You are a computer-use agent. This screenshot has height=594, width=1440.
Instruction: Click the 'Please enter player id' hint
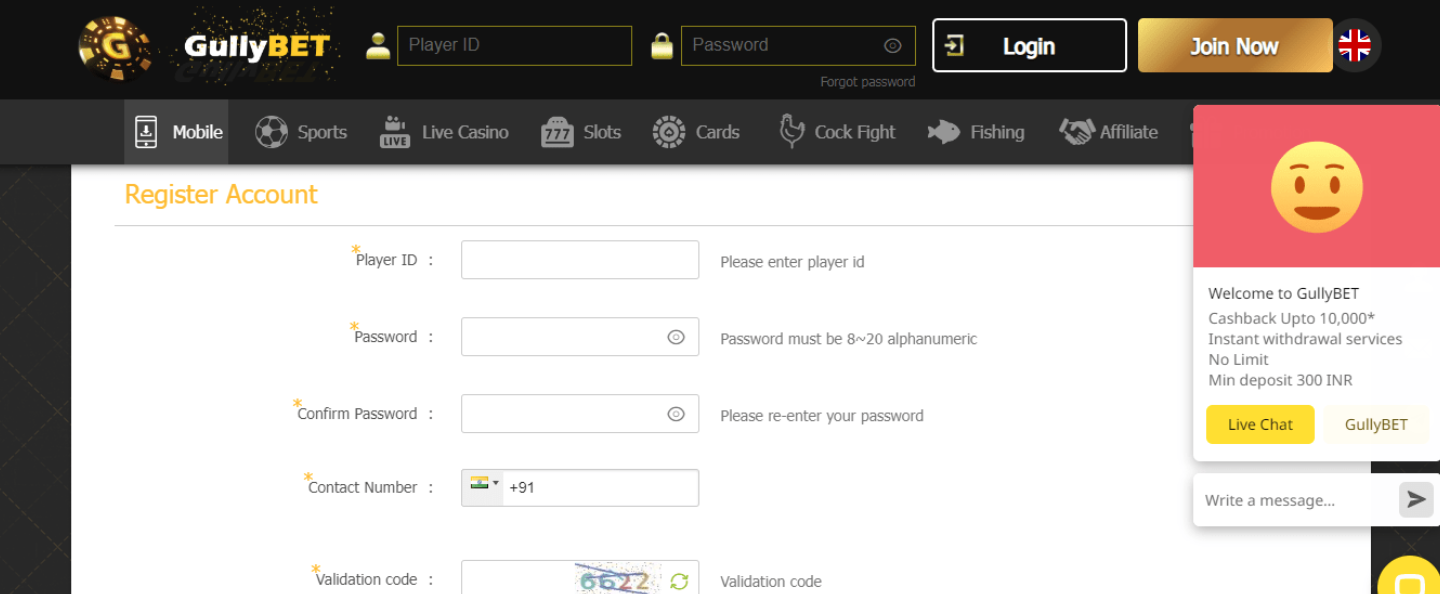pos(792,262)
